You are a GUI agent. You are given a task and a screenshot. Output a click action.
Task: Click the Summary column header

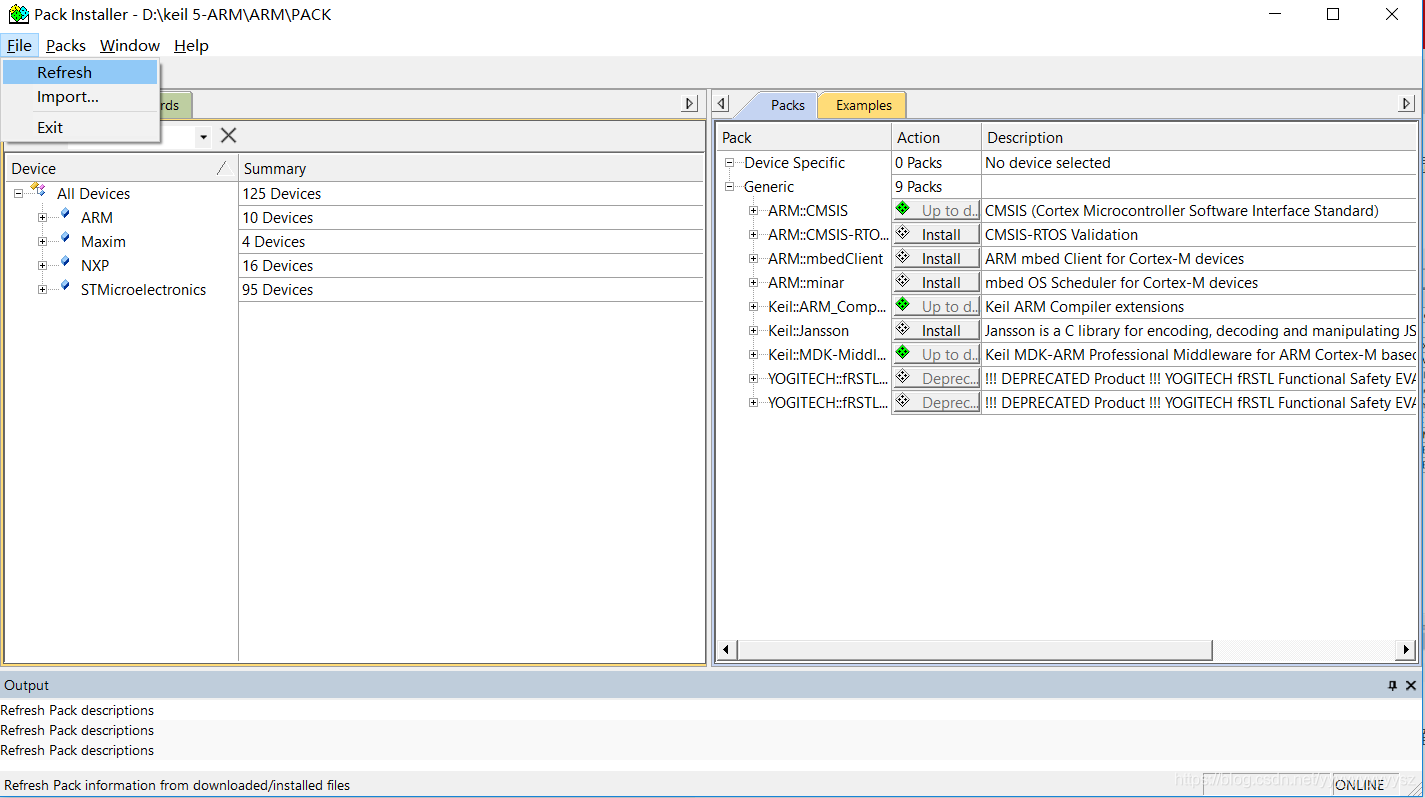[x=471, y=168]
